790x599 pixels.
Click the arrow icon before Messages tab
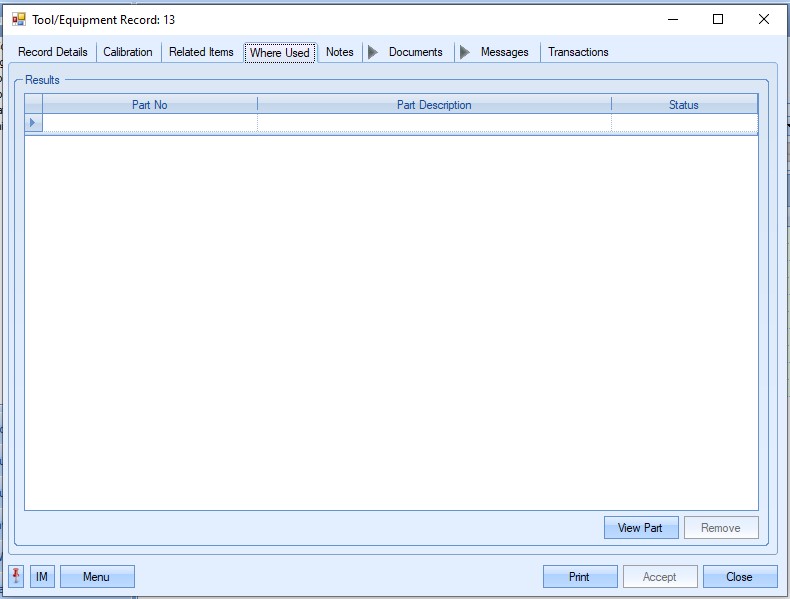pos(465,52)
